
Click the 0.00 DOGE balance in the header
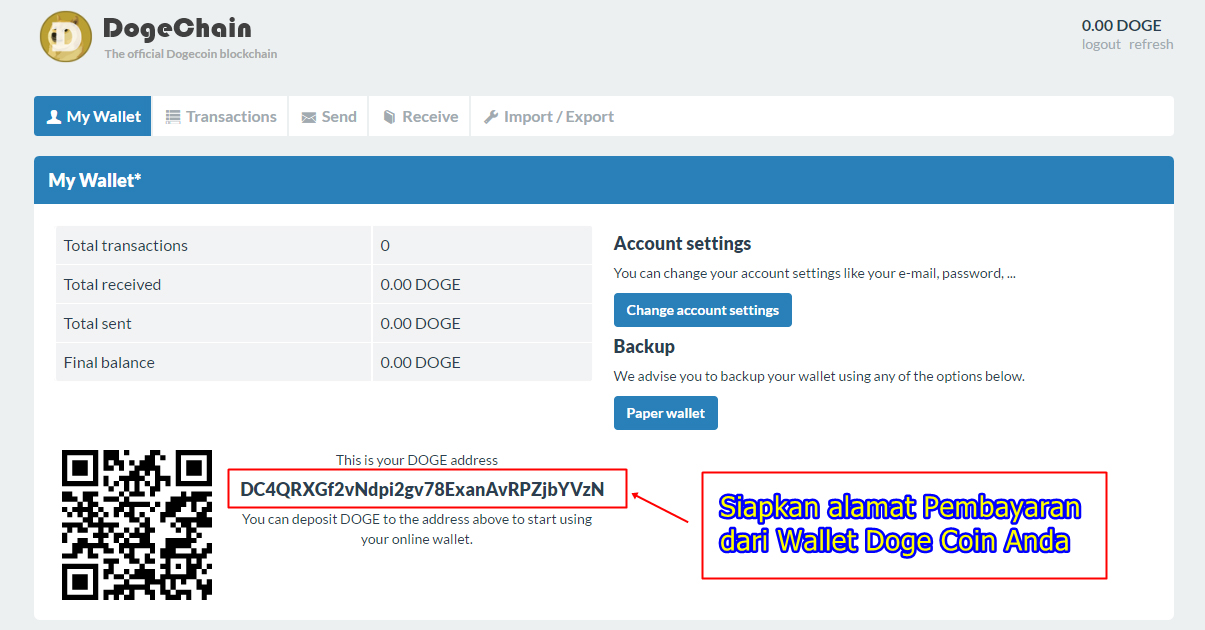(x=1121, y=26)
